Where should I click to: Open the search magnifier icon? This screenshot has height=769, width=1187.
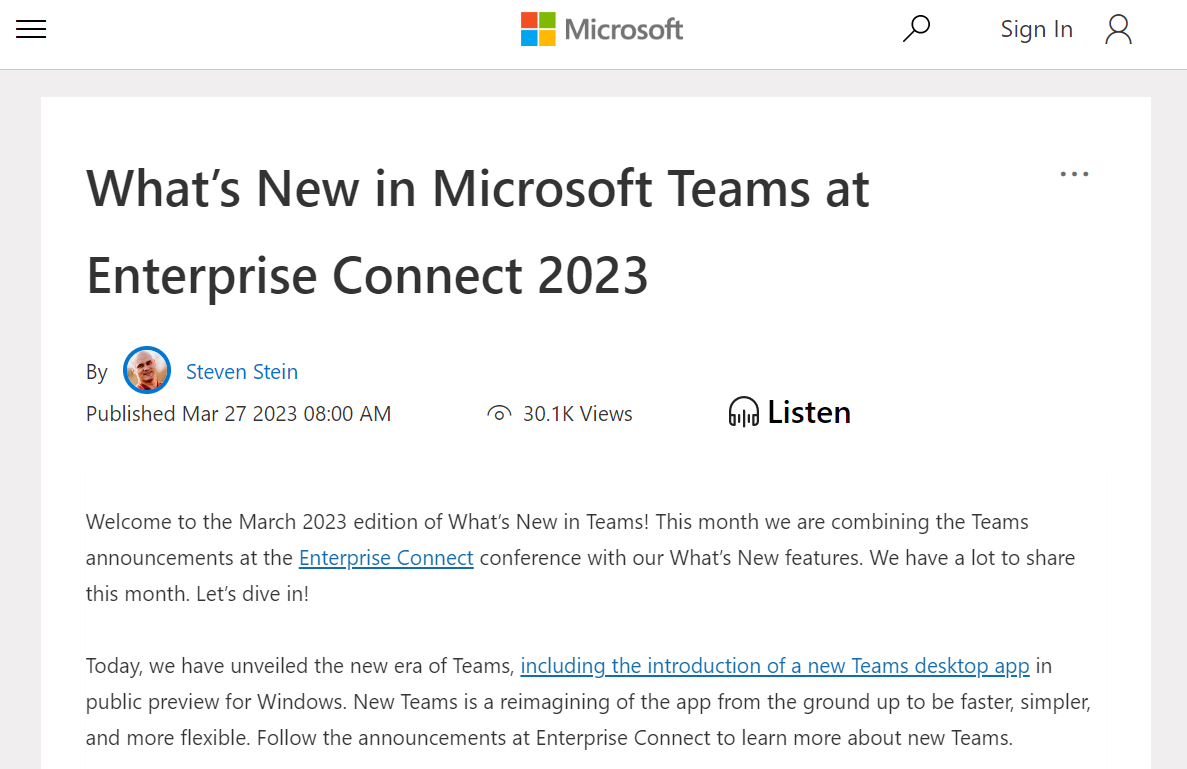(x=916, y=28)
